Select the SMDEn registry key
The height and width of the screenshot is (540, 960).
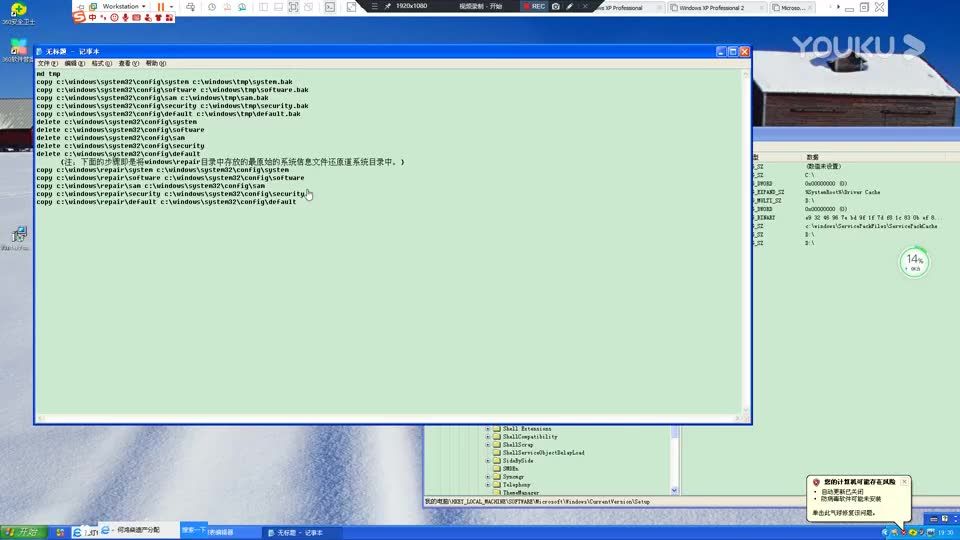(x=511, y=469)
